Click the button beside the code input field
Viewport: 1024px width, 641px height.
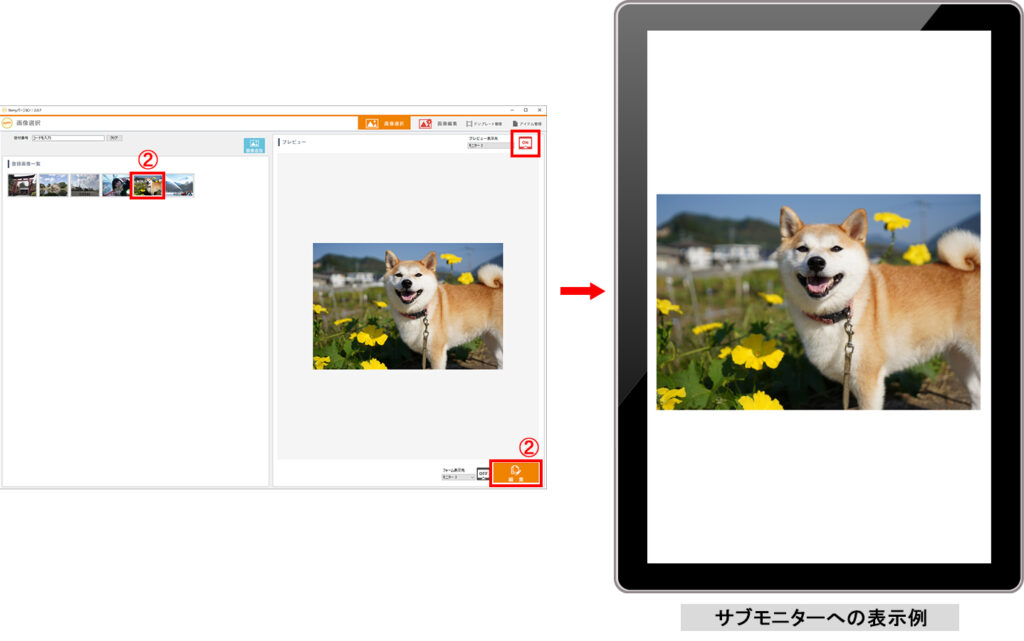[114, 138]
